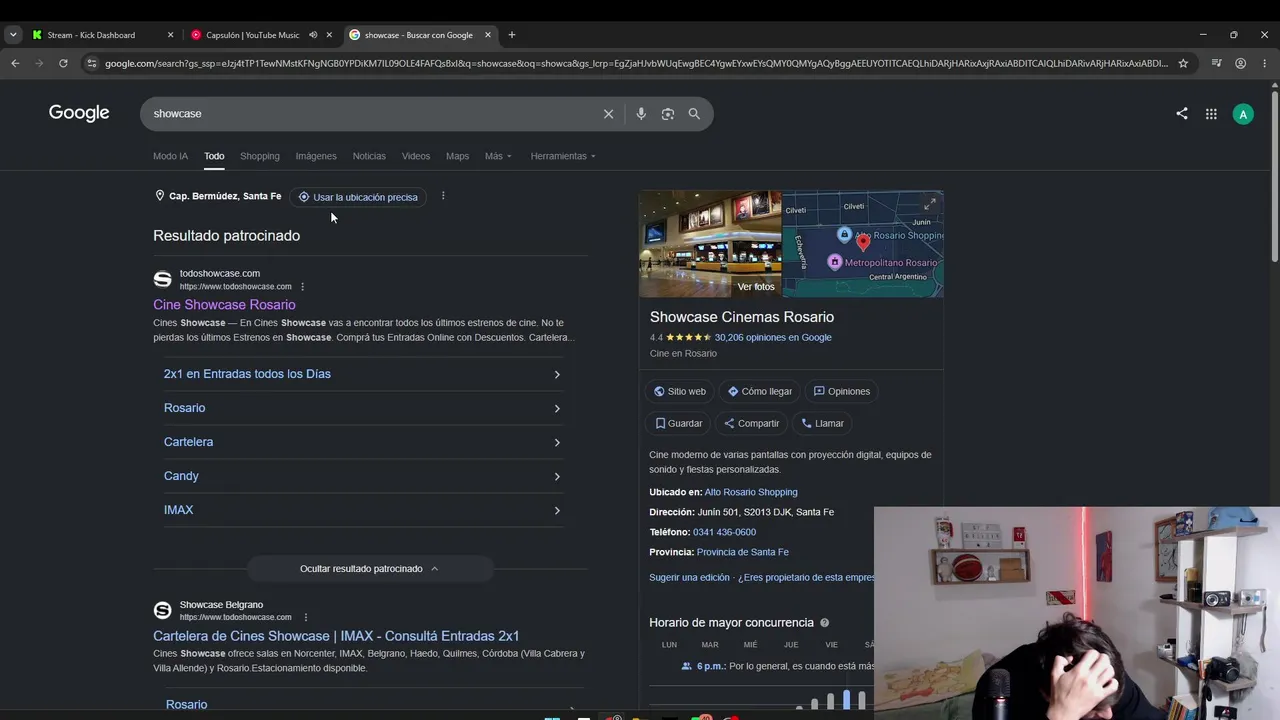Close the Stream - Kick Dashboard tab
This screenshot has height=720, width=1280.
(170, 35)
